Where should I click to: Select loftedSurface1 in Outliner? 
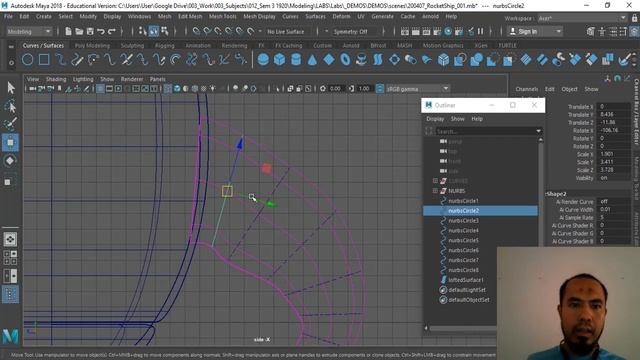point(466,280)
